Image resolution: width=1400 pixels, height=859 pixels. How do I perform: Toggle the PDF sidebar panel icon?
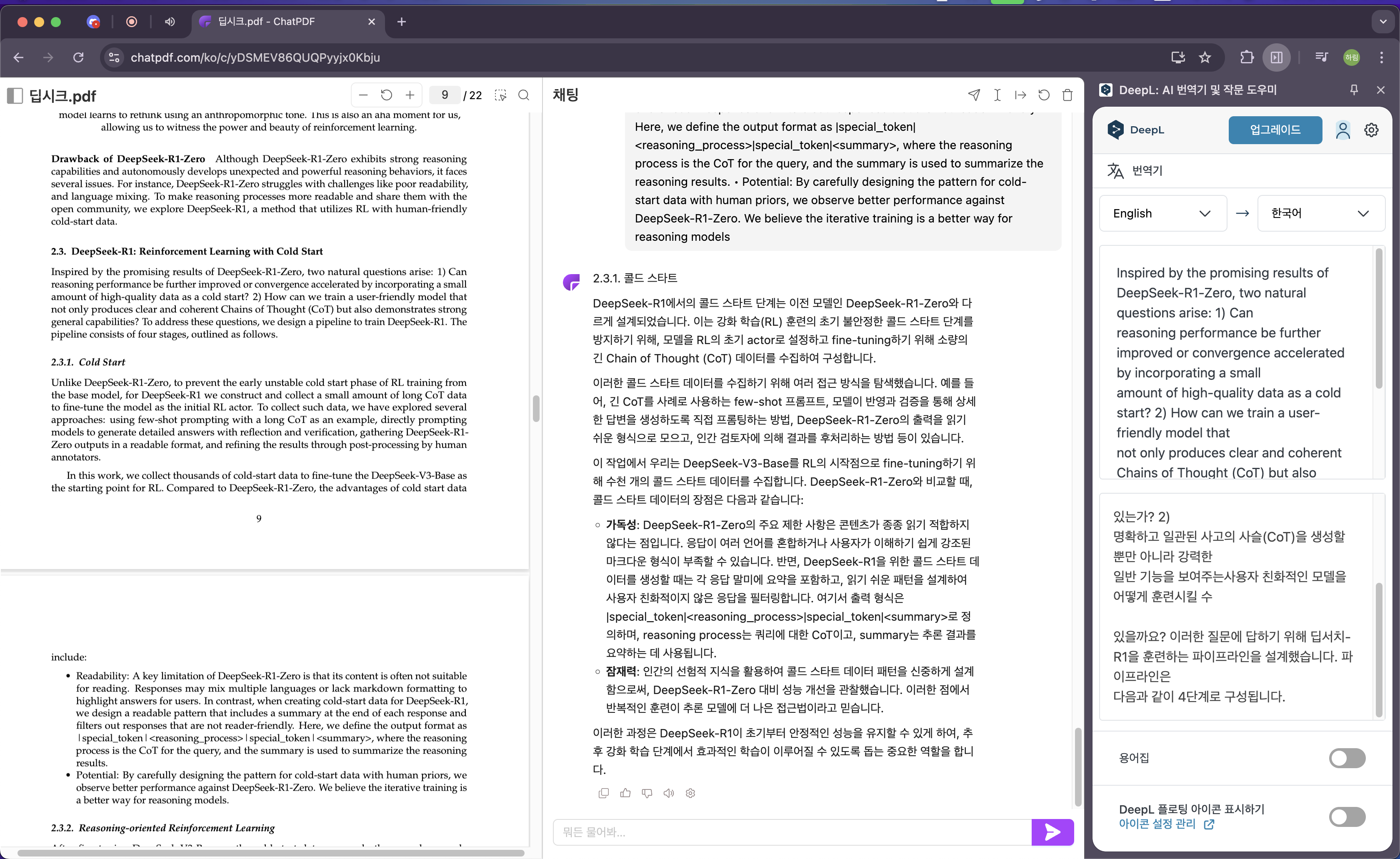point(15,95)
